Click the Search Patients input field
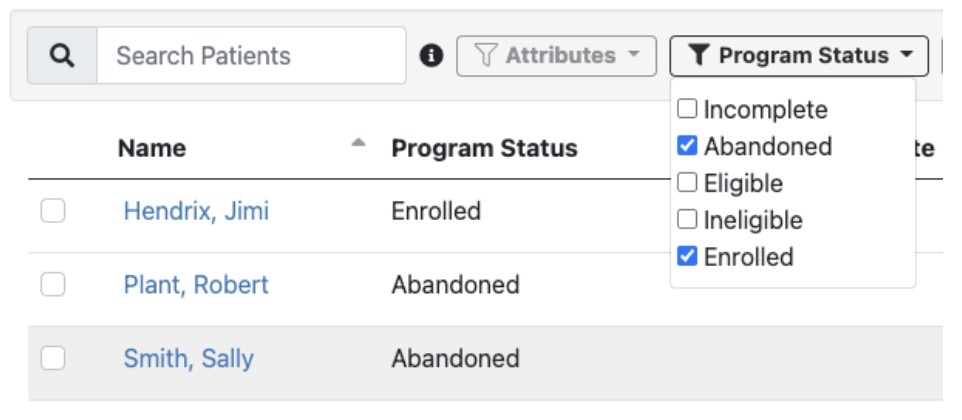This screenshot has height=420, width=962. [250, 56]
